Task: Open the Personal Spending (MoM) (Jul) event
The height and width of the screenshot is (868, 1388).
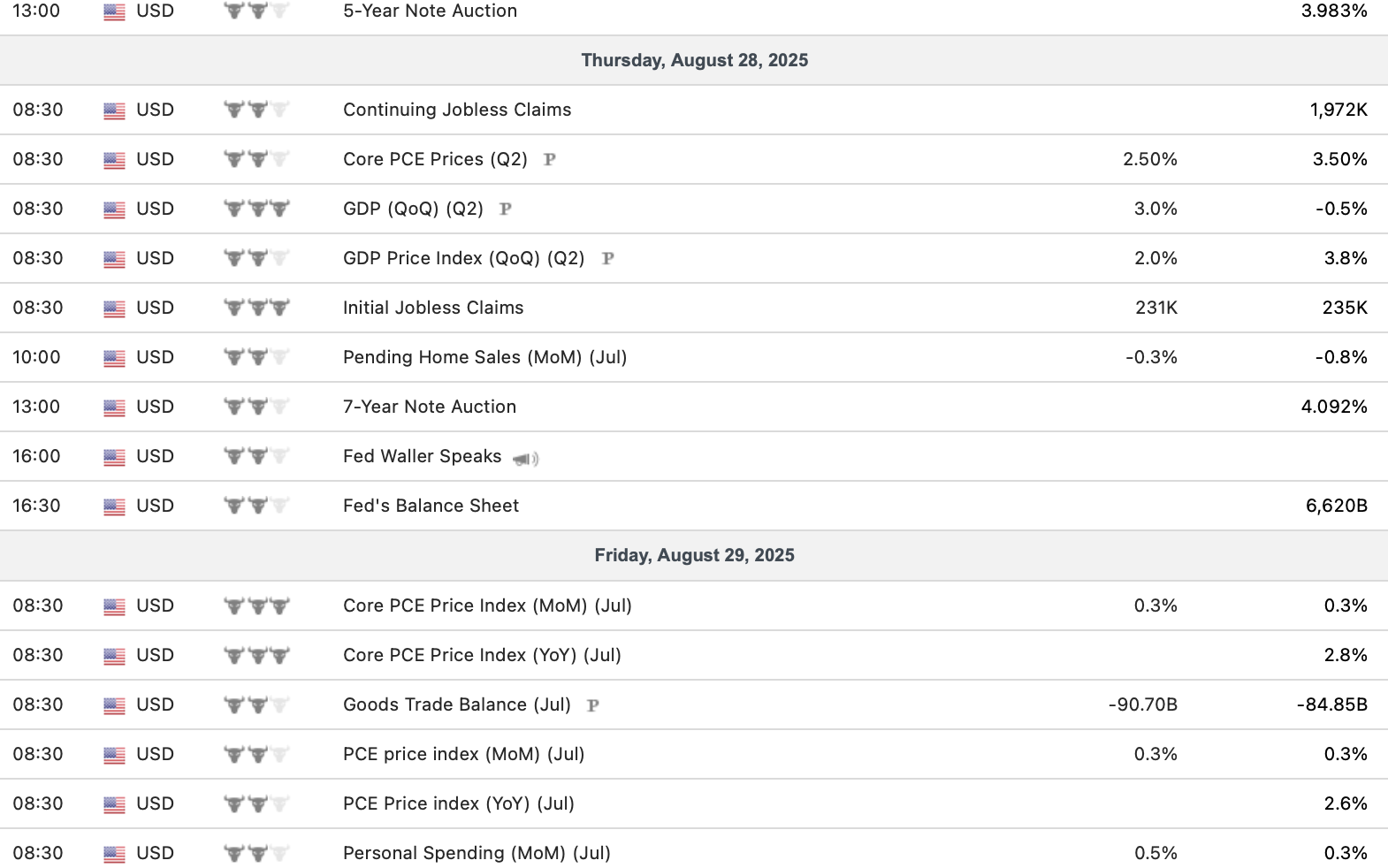Action: pos(477,853)
